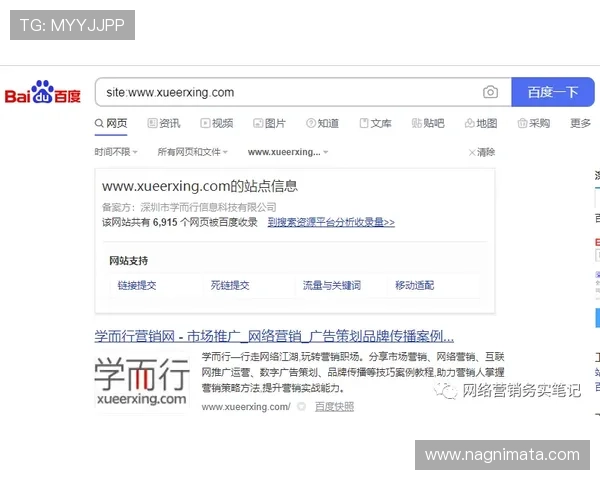
Task: Go to the 贴吧 tab
Action: 428,123
